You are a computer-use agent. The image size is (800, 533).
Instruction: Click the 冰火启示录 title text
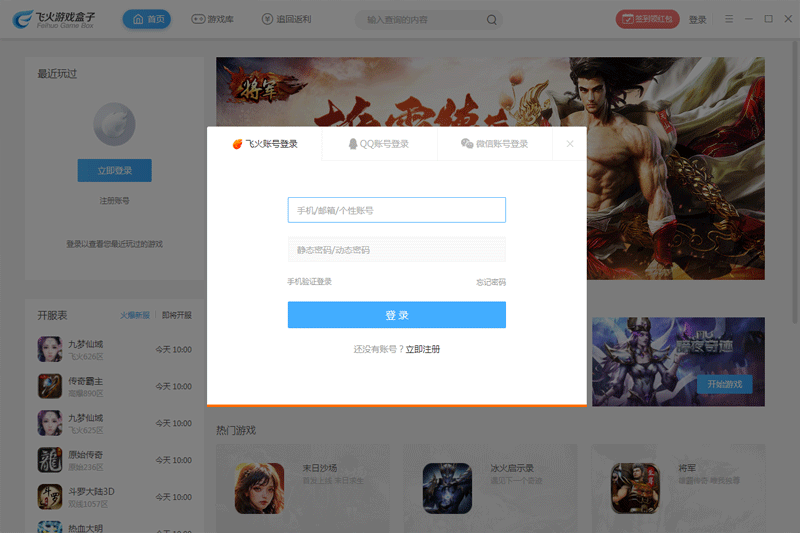pos(512,468)
